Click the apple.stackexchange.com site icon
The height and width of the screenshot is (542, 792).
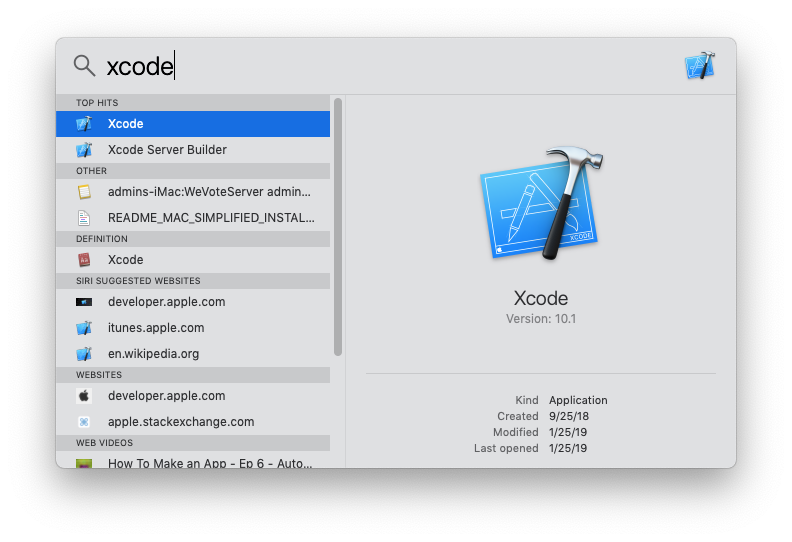[x=84, y=422]
